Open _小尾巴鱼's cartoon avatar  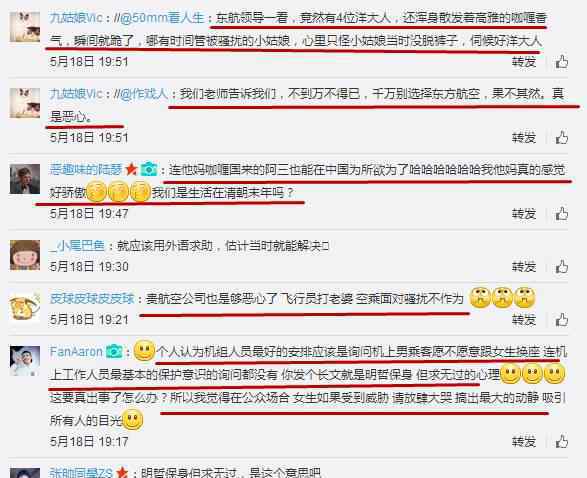(25, 255)
